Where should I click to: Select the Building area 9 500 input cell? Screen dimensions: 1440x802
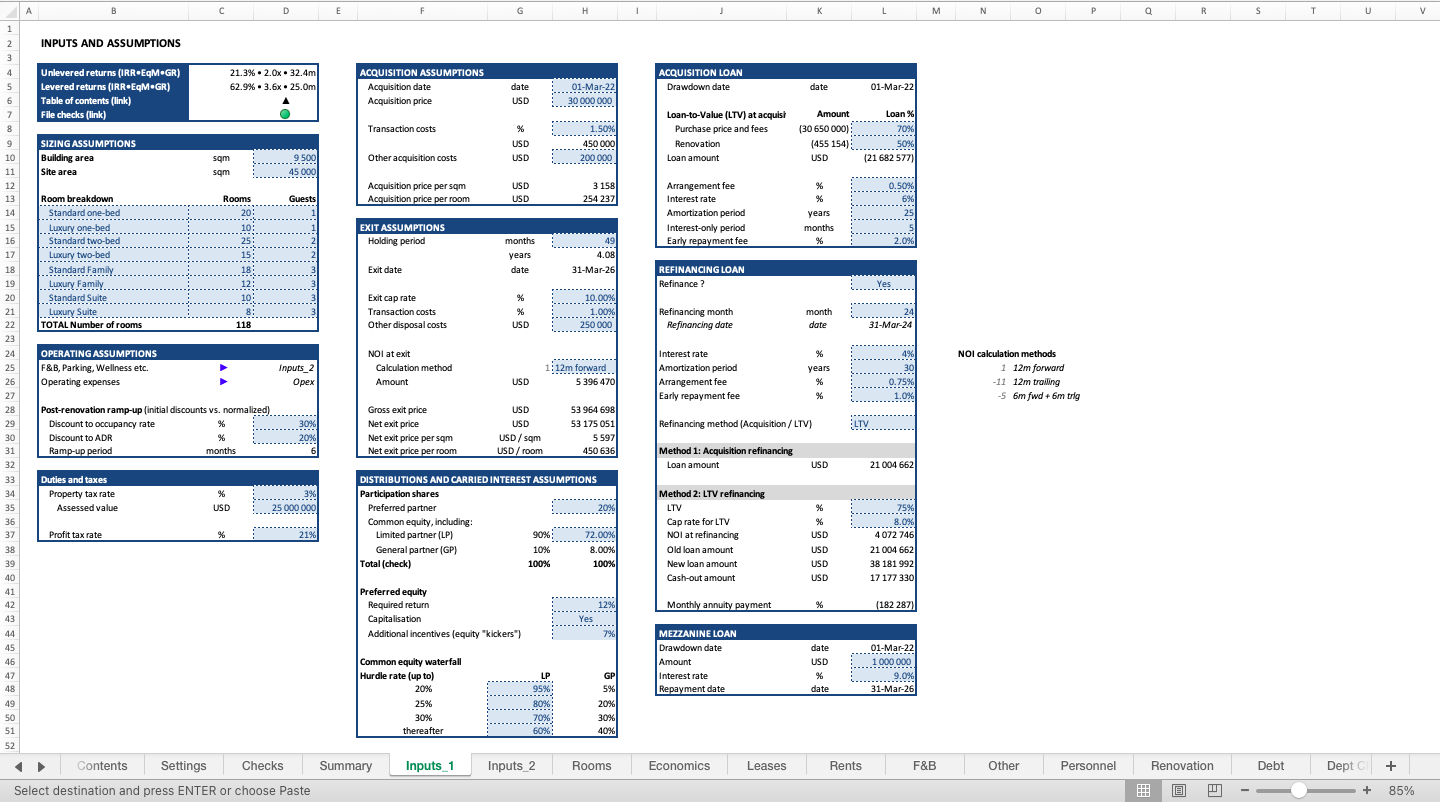(x=286, y=158)
